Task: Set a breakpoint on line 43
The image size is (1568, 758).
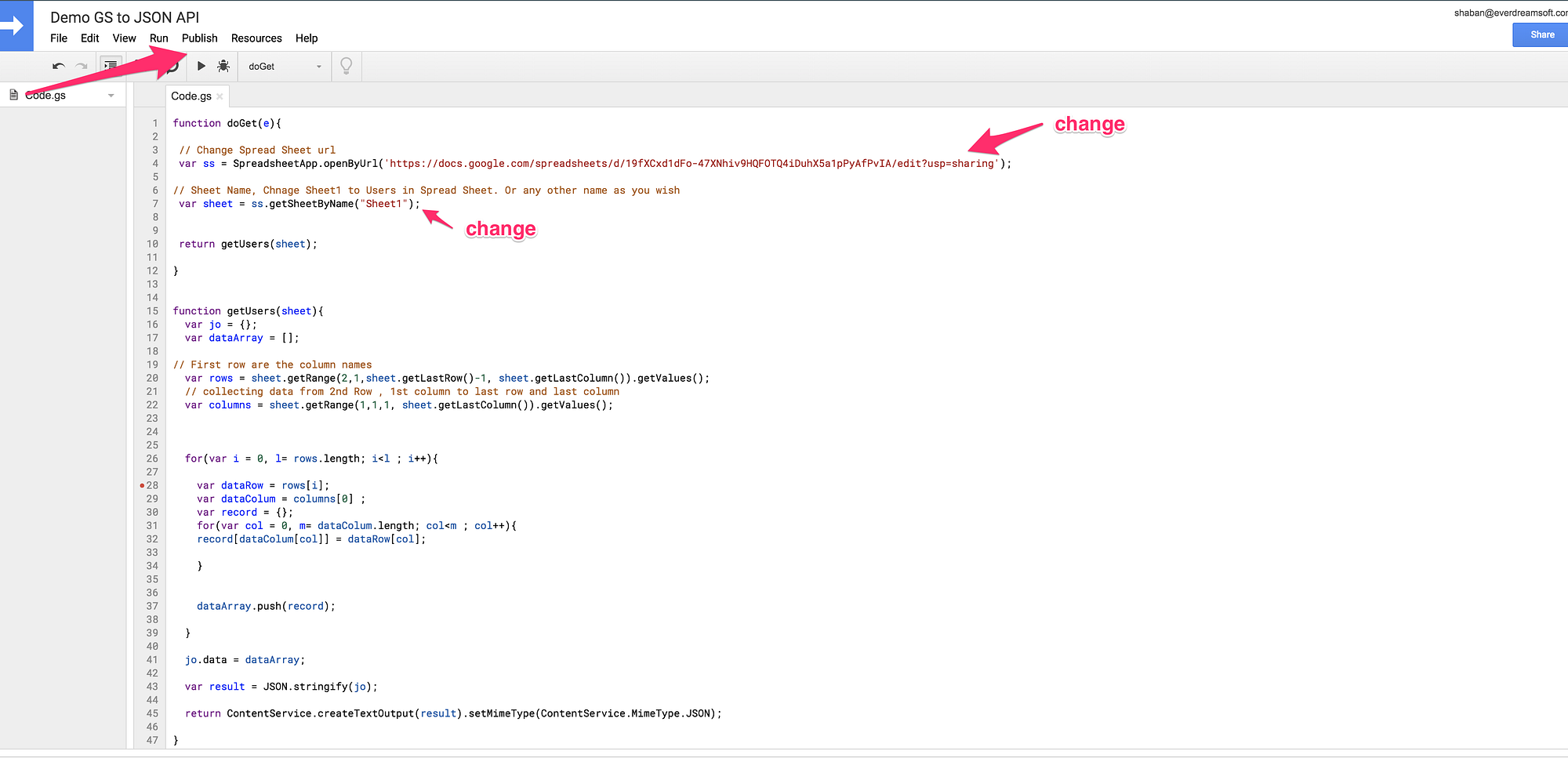Action: 143,686
